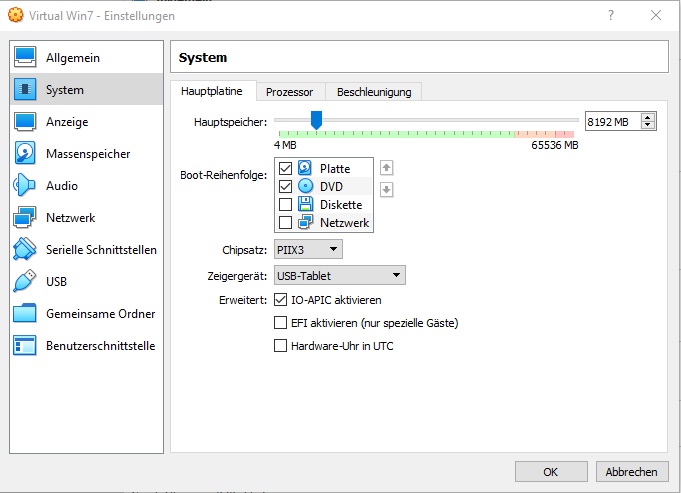Click the 8192 MB memory input field
The image size is (681, 493).
point(613,122)
